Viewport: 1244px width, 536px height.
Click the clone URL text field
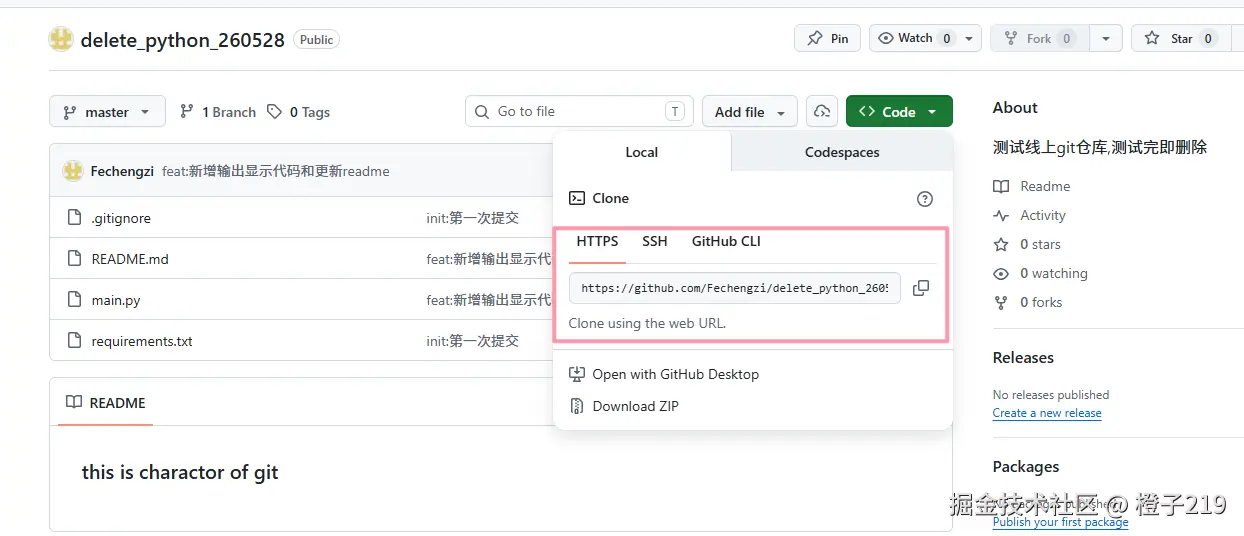tap(735, 288)
